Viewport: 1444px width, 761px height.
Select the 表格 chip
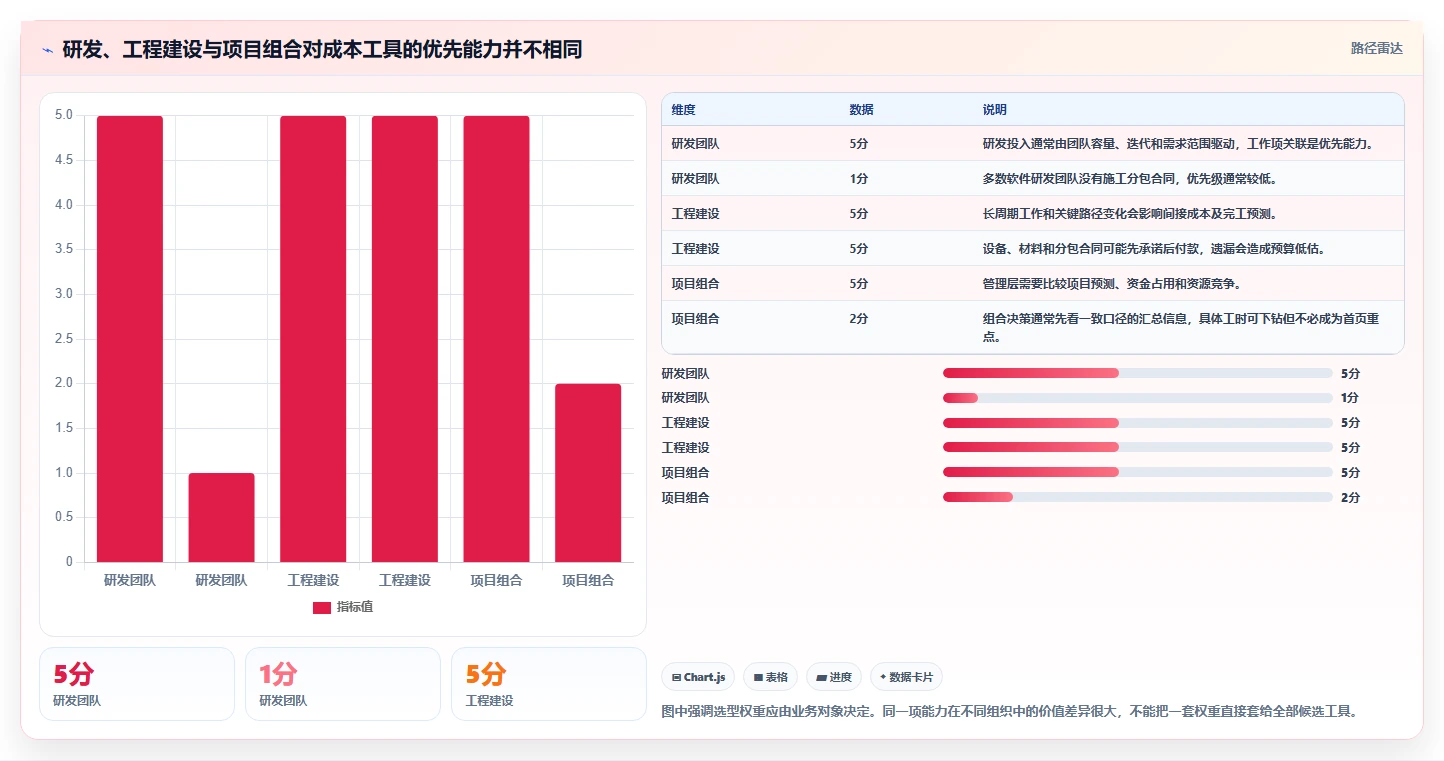(x=770, y=677)
